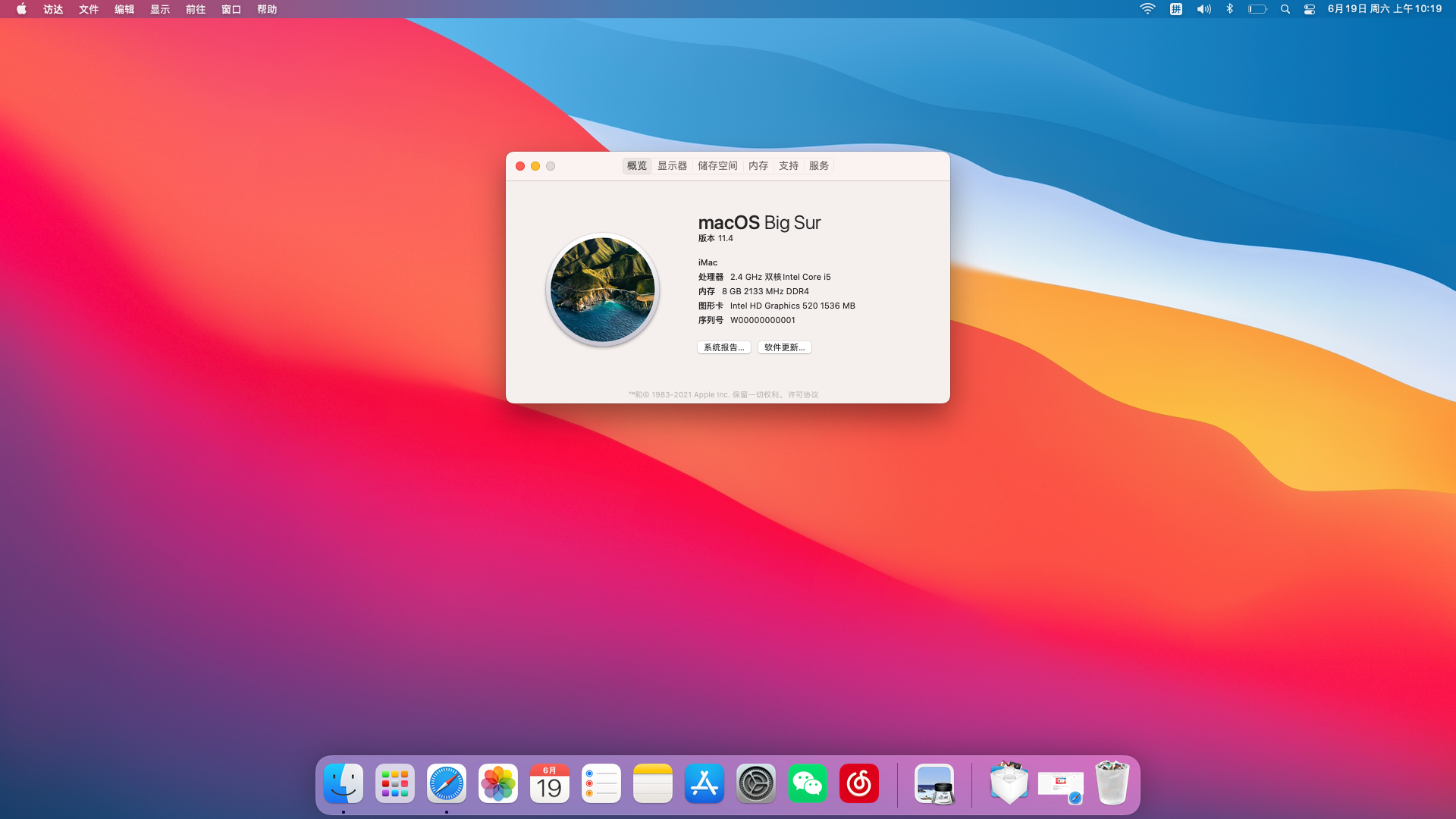Click the iMac model label
The width and height of the screenshot is (1456, 819).
(708, 262)
